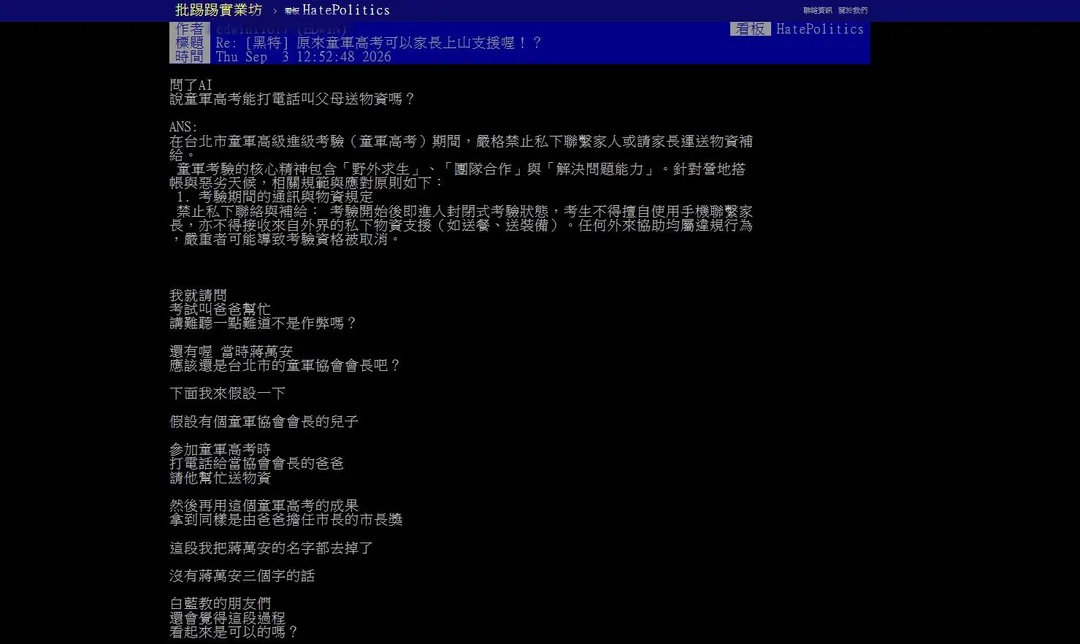Click the line 看起來是可以的嗎？
Screen dimensions: 1080x644
[x=234, y=632]
